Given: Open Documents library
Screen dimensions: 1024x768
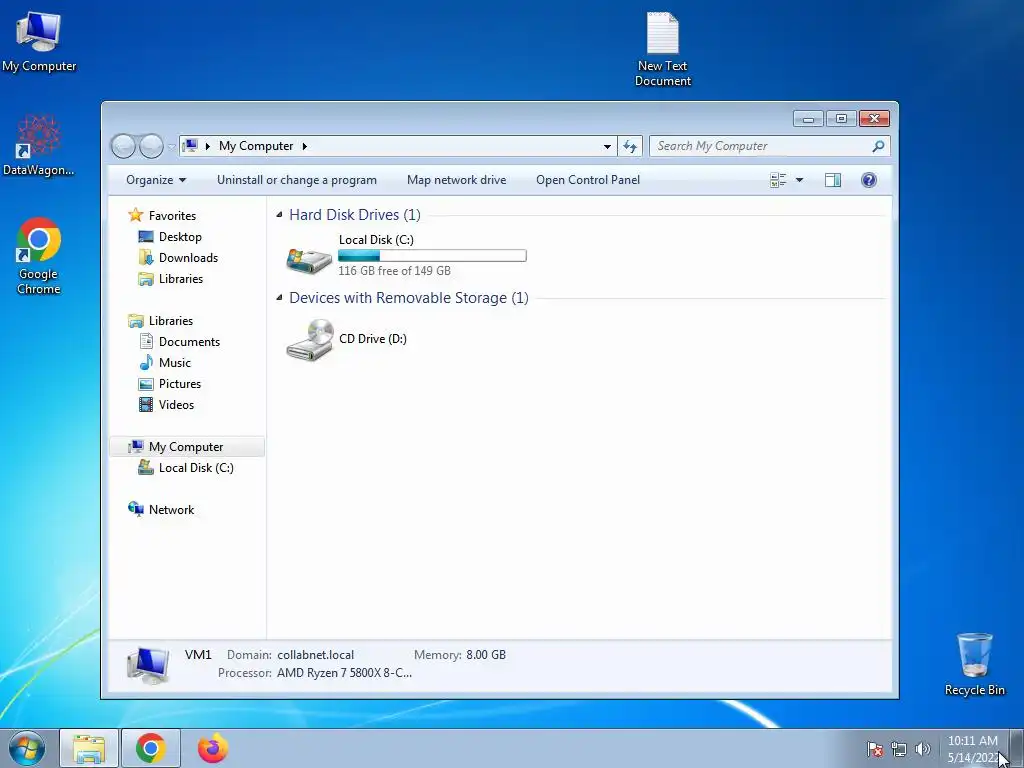Looking at the screenshot, I should click(189, 342).
